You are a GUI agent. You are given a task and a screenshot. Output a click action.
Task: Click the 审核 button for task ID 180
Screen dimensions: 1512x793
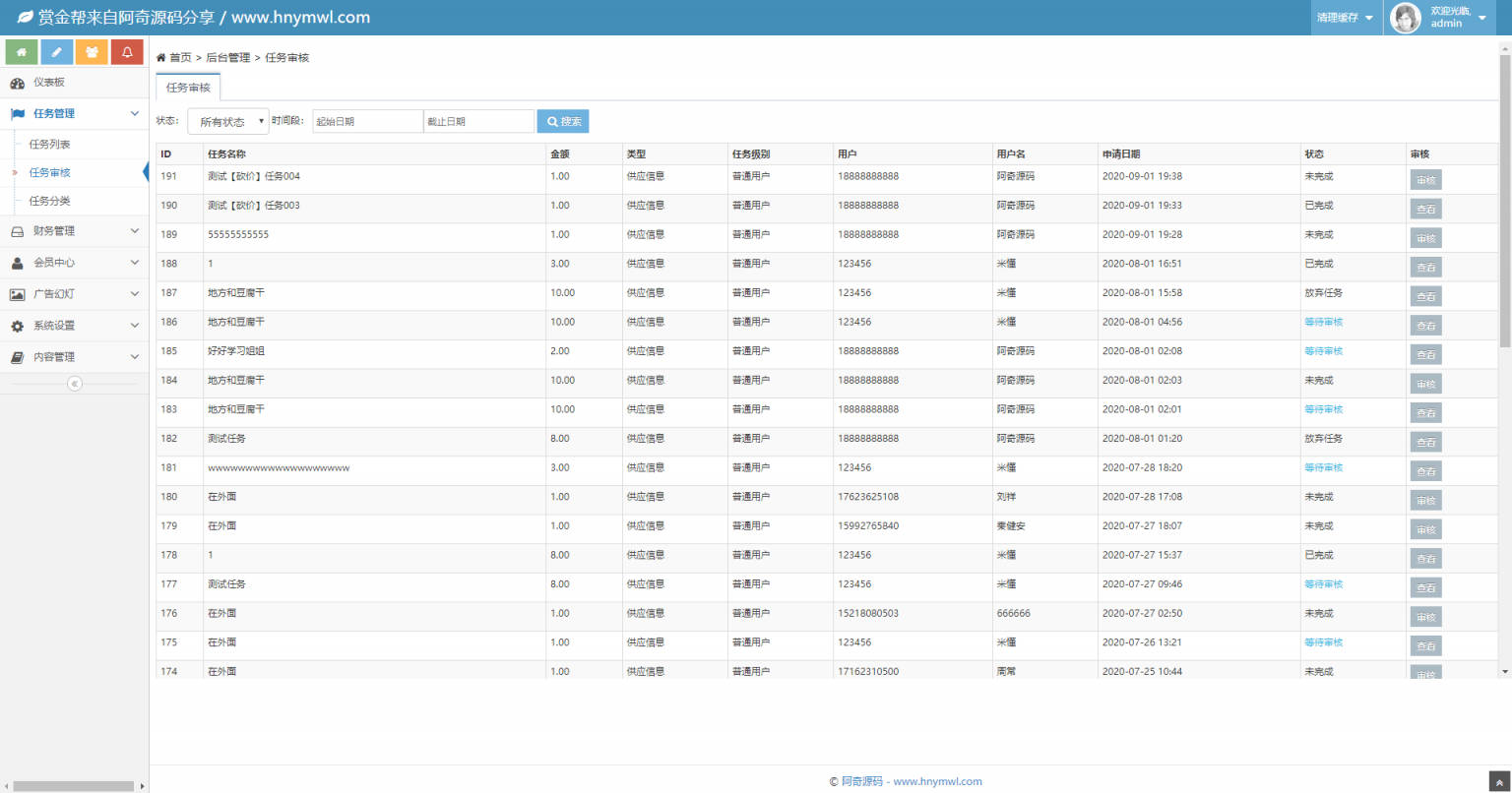1425,501
